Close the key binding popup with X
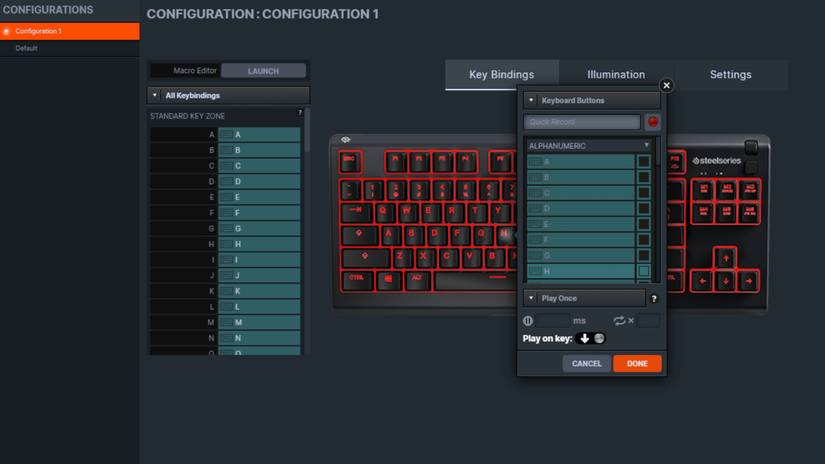 coord(667,86)
